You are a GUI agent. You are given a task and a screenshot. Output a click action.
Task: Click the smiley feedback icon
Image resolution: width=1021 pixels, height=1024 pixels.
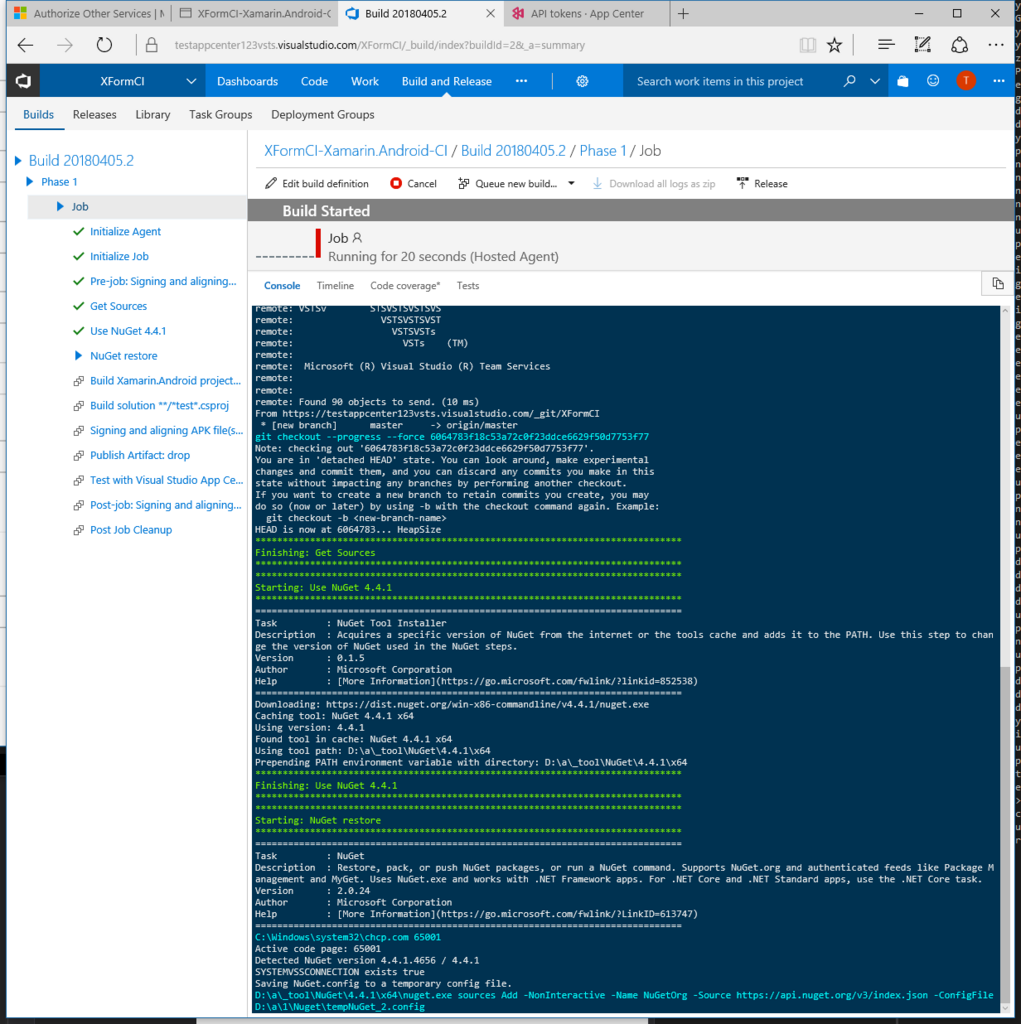[933, 81]
